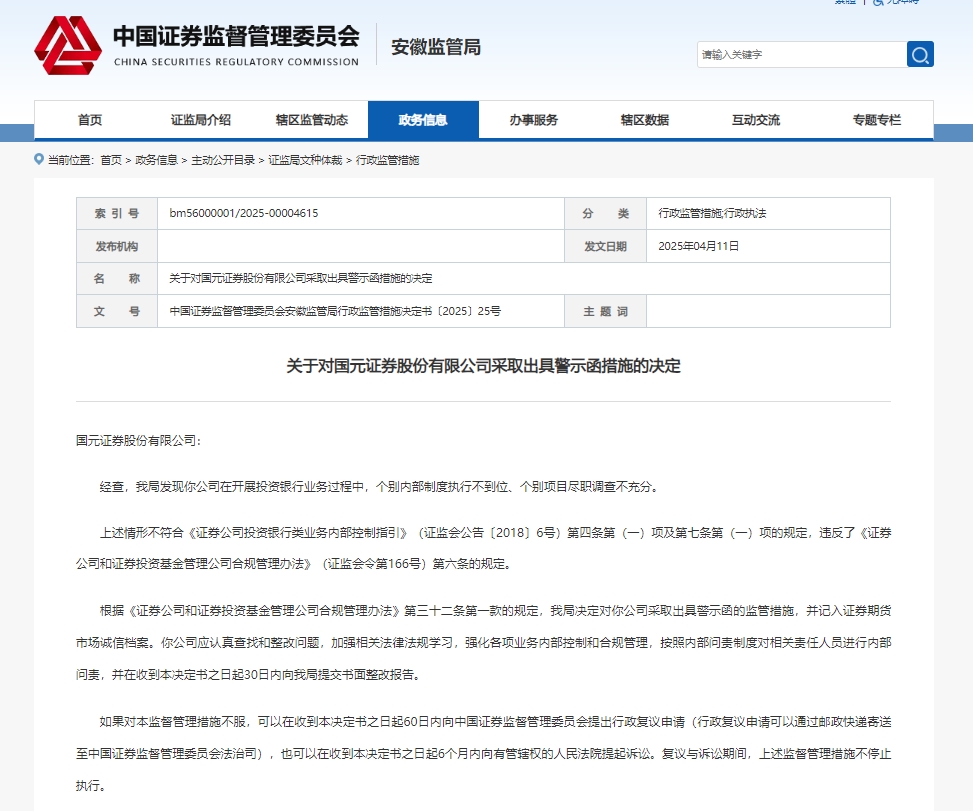
Task: Click the 发布机构 table label
Action: [117, 246]
